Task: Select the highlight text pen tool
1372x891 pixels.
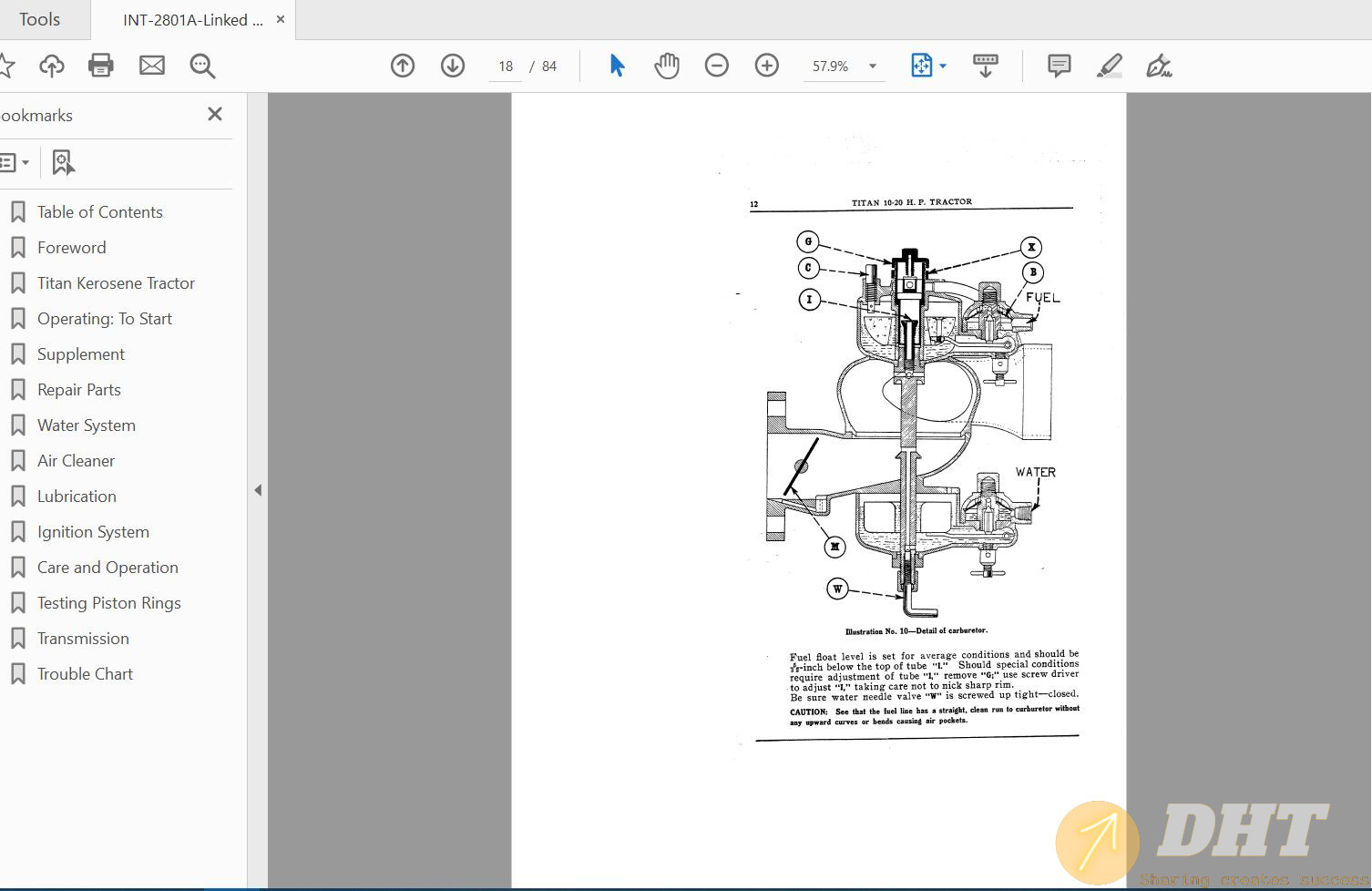Action: coord(1109,66)
